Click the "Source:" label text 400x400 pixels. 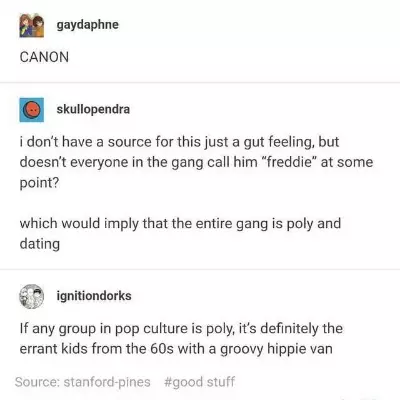(37, 382)
